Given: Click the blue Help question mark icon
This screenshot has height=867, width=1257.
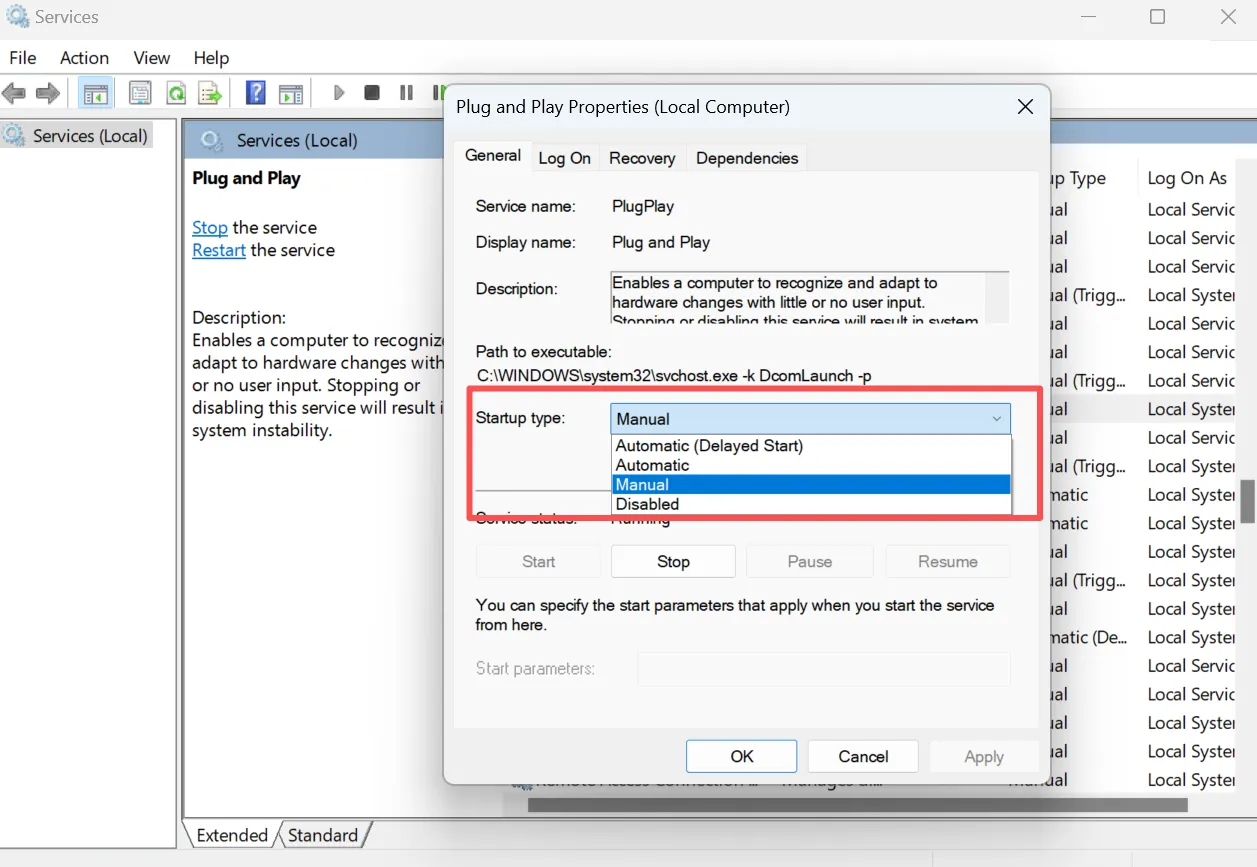Looking at the screenshot, I should click(256, 93).
